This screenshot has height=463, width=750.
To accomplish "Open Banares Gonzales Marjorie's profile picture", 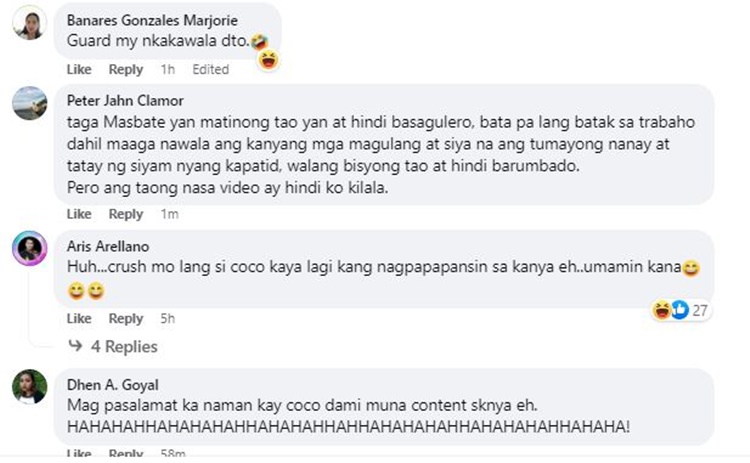I will coord(30,22).
